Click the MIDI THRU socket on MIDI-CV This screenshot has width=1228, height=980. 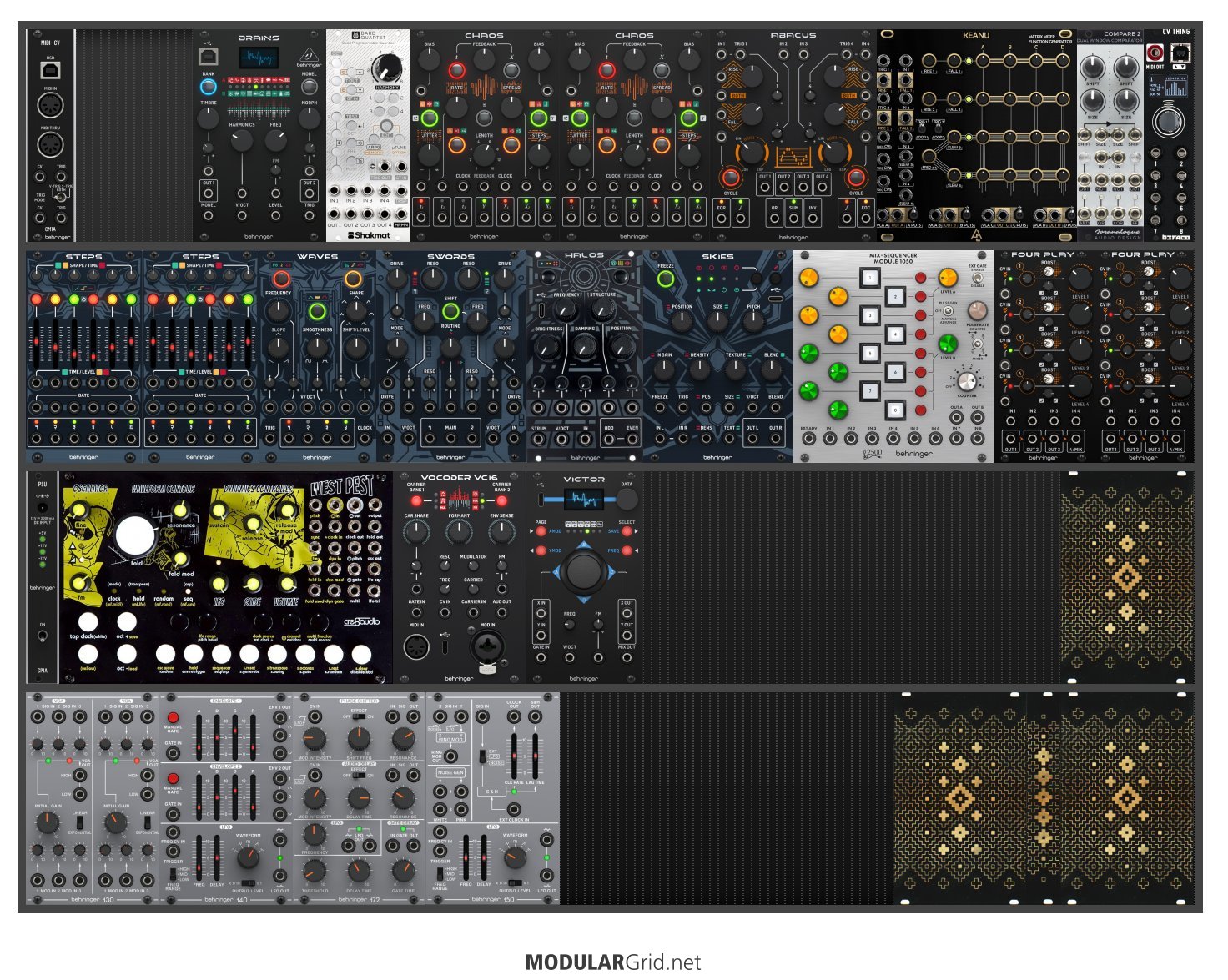pos(50,144)
